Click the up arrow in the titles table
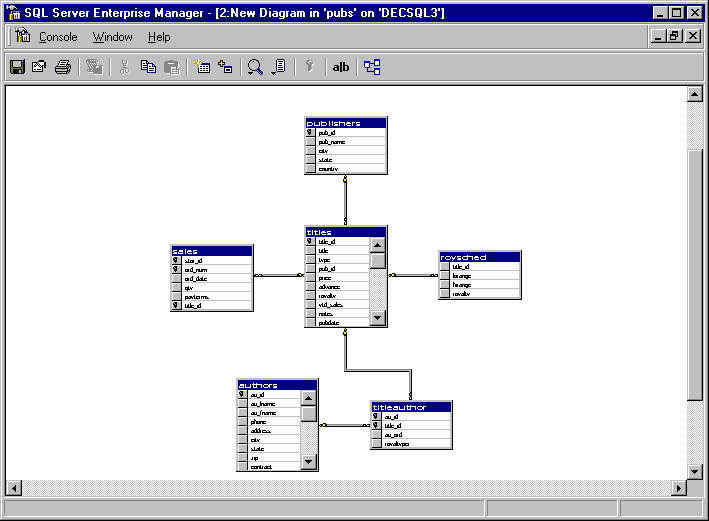 [378, 245]
